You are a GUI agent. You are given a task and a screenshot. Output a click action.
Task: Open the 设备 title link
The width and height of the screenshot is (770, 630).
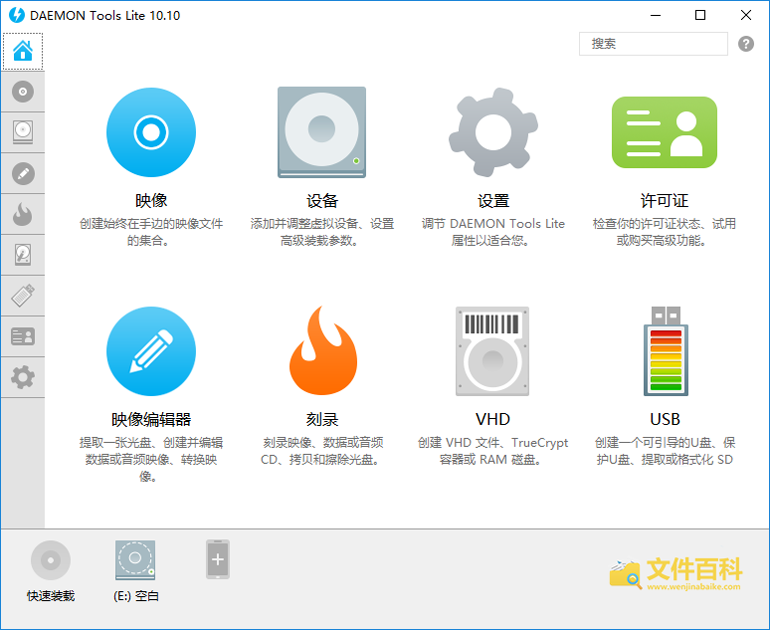(322, 200)
